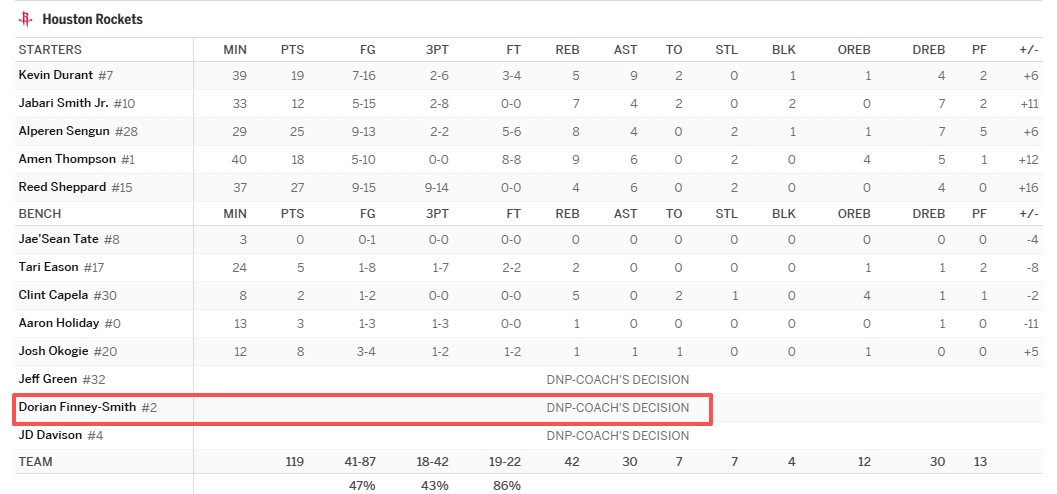This screenshot has width=1057, height=494.
Task: Open Josh Okogie's profile
Action: 54,351
